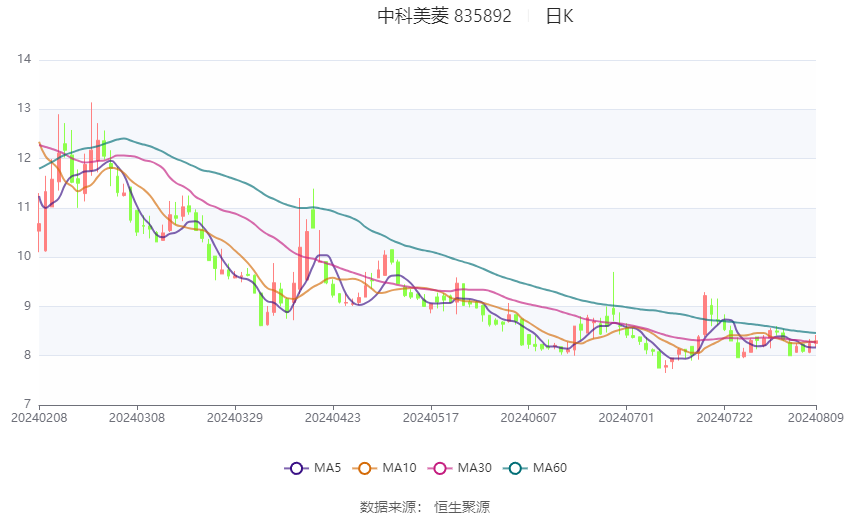Toggle the MA60 legend series
Screen dimensions: 850x517
pyautogui.click(x=535, y=468)
